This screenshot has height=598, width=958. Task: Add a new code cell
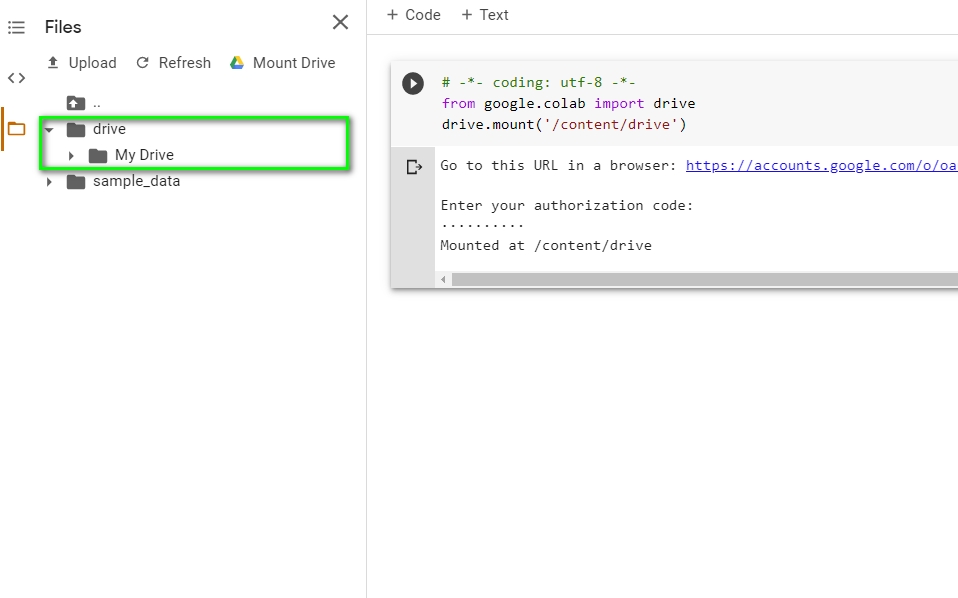pos(413,14)
